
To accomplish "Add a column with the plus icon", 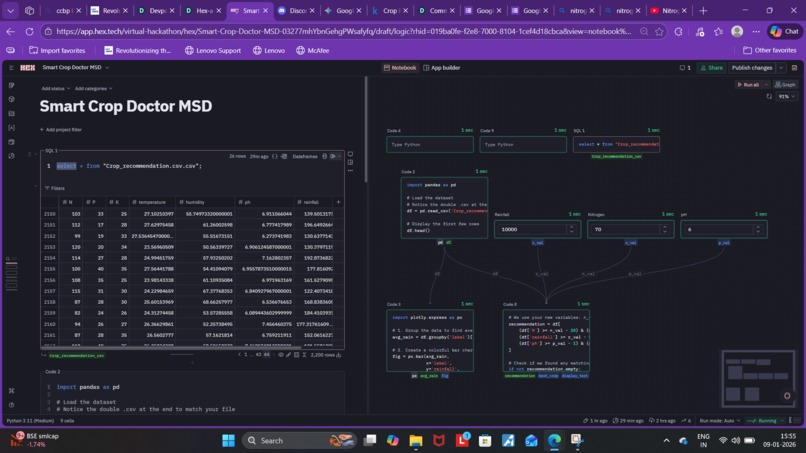I will click(x=338, y=202).
